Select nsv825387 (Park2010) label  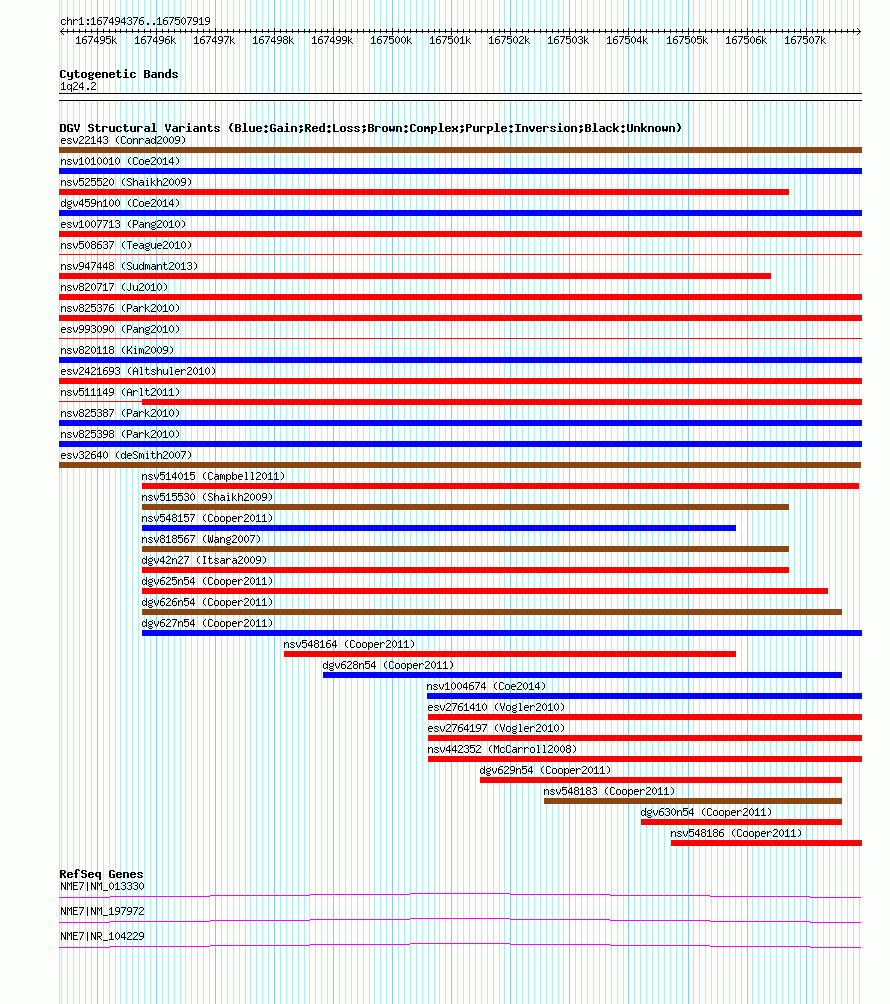coord(120,414)
